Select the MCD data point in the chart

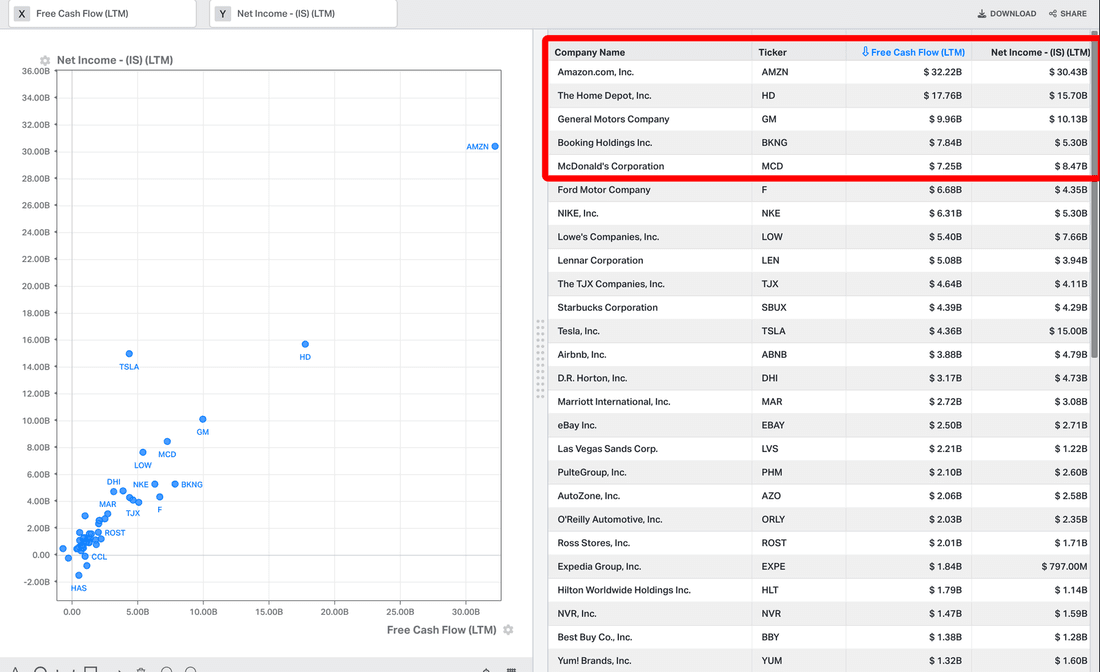(x=167, y=442)
